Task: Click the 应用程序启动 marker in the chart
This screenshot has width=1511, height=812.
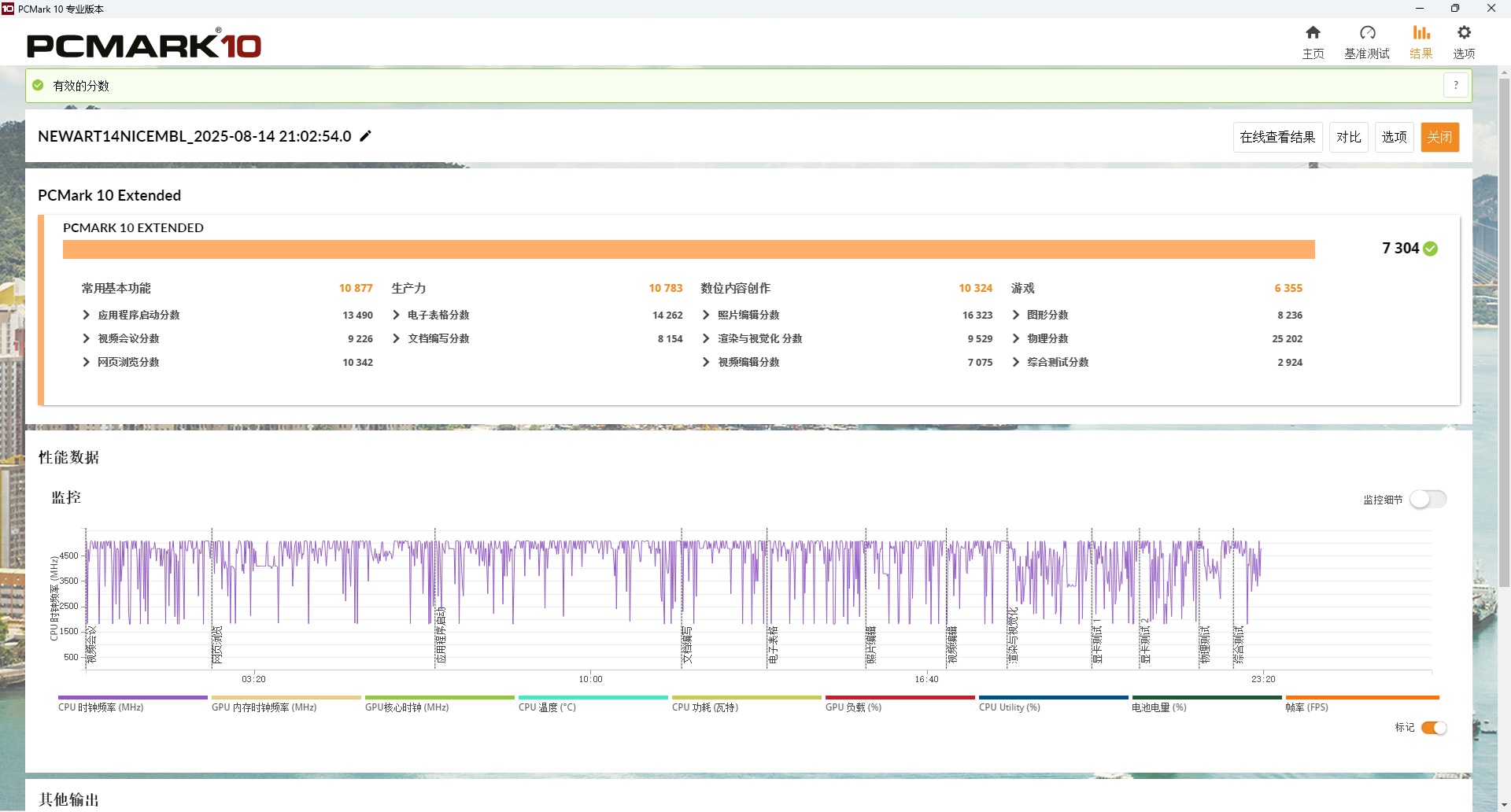Action: pyautogui.click(x=441, y=635)
